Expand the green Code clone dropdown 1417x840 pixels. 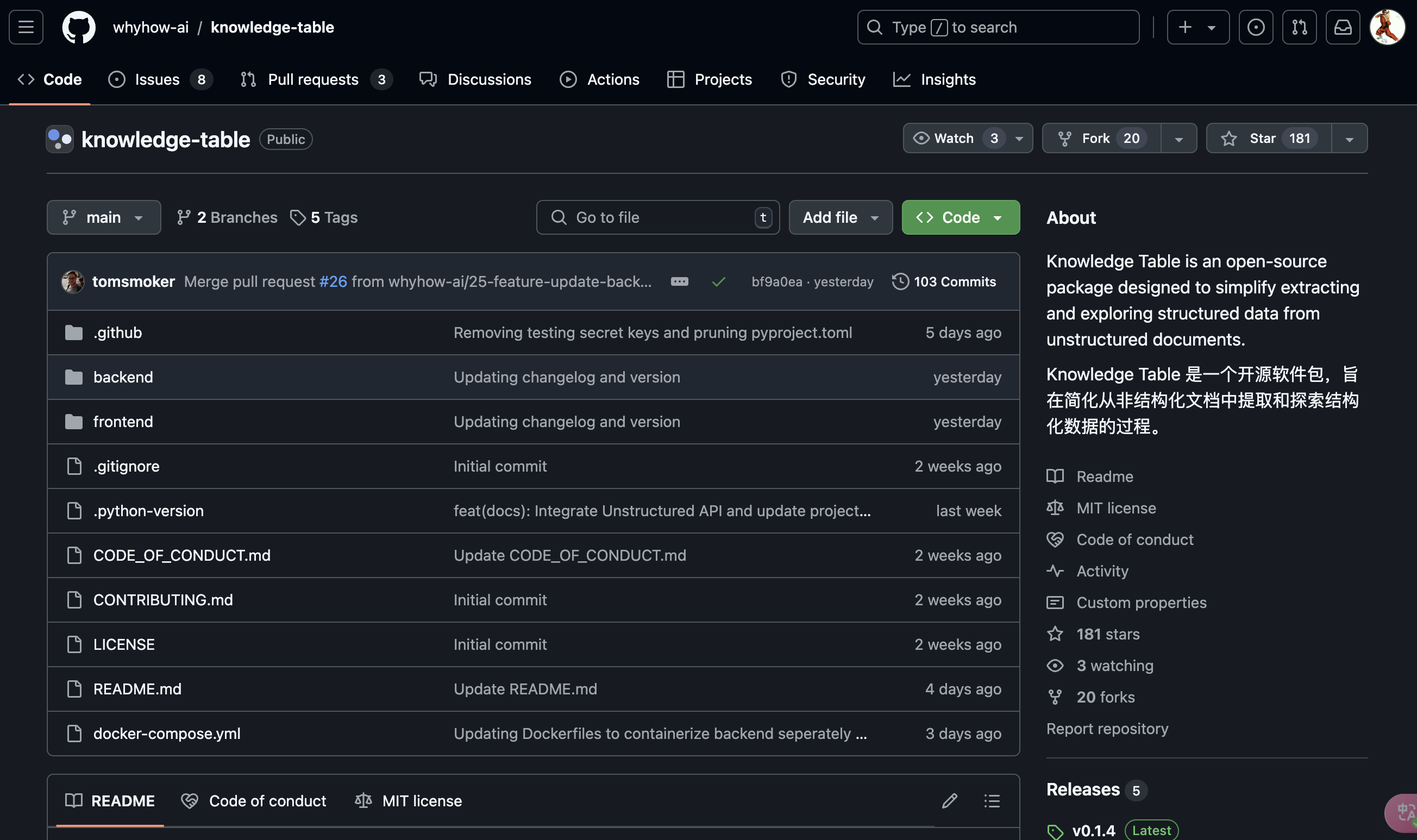[x=960, y=217]
